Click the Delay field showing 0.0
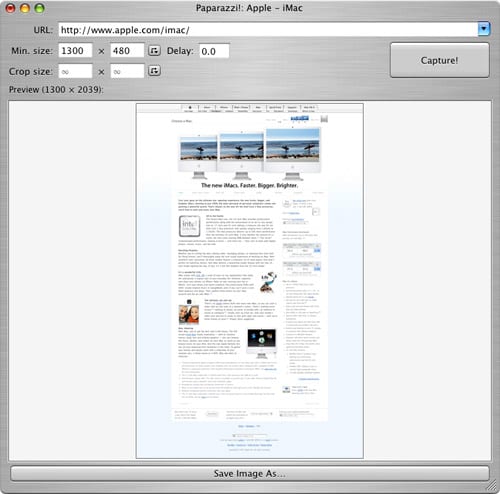 point(214,51)
